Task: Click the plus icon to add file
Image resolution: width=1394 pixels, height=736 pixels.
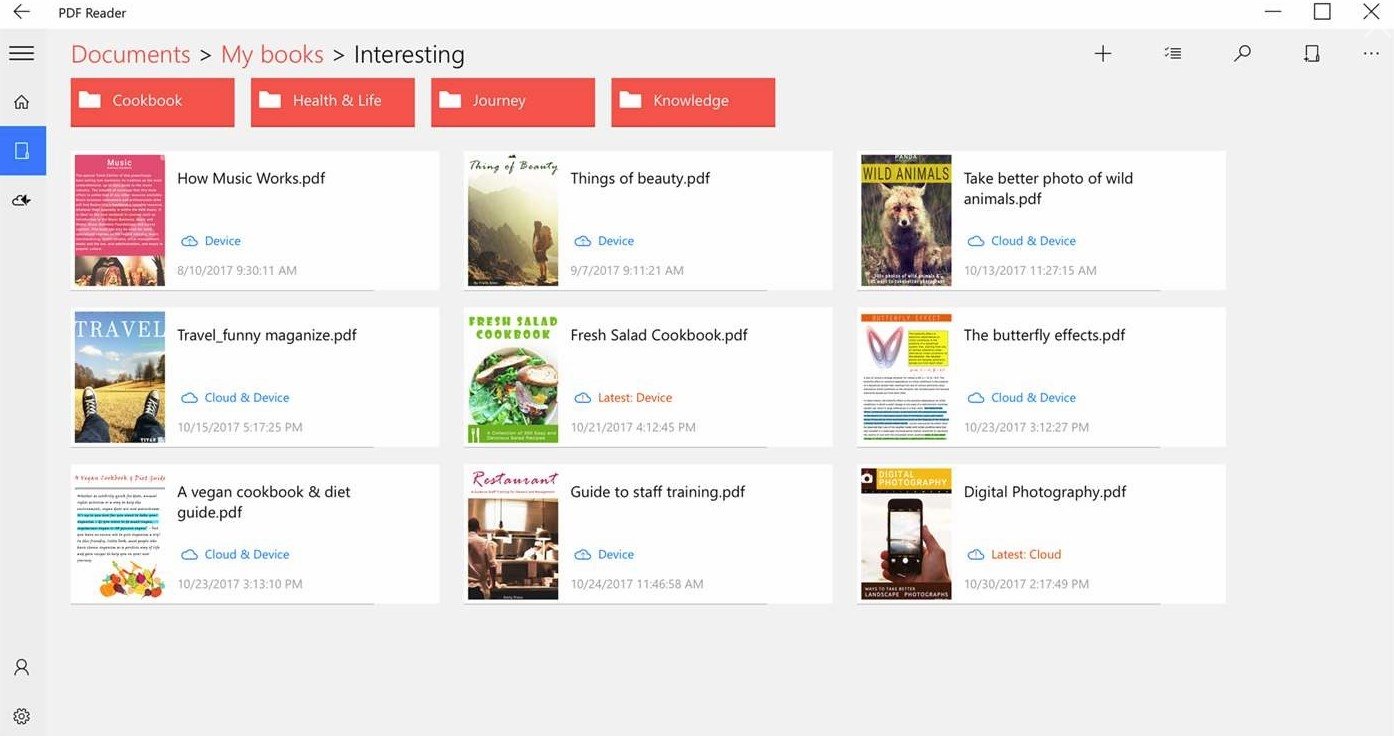Action: (1103, 54)
